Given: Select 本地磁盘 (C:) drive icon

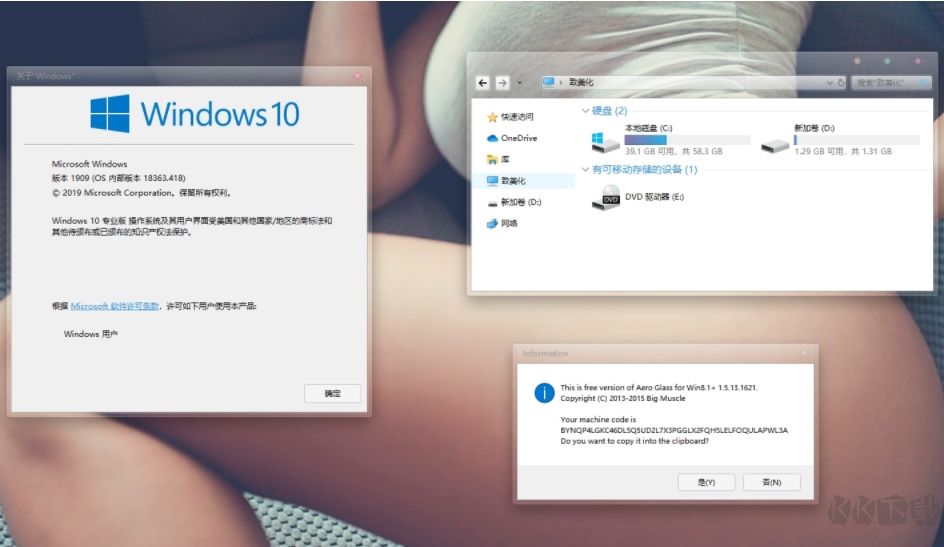Looking at the screenshot, I should click(605, 142).
